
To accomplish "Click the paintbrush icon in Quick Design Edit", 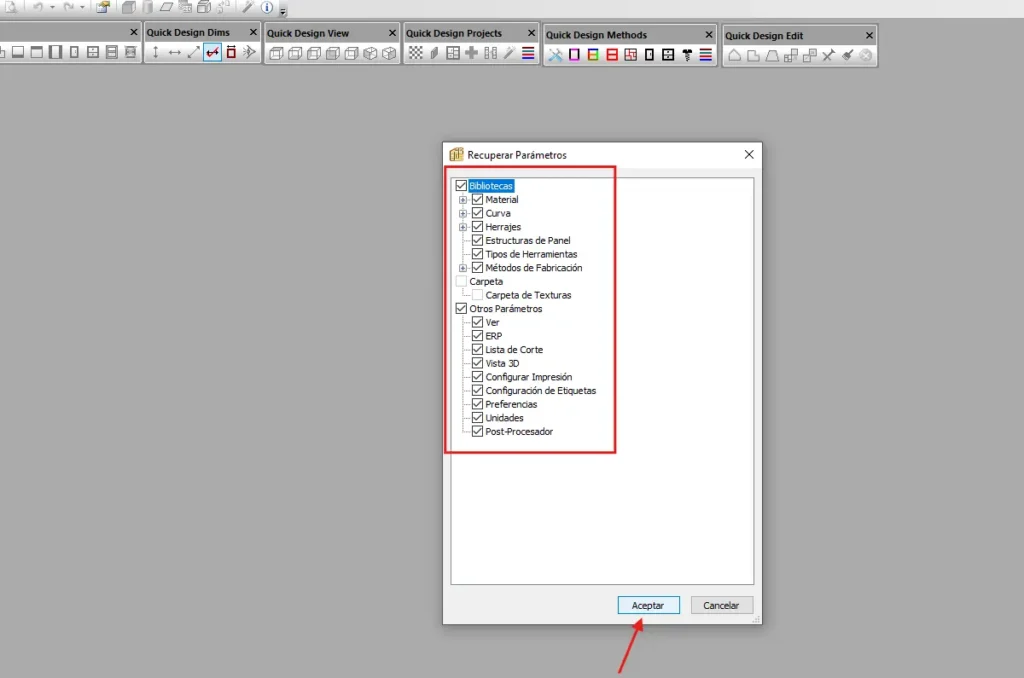I will tap(847, 56).
